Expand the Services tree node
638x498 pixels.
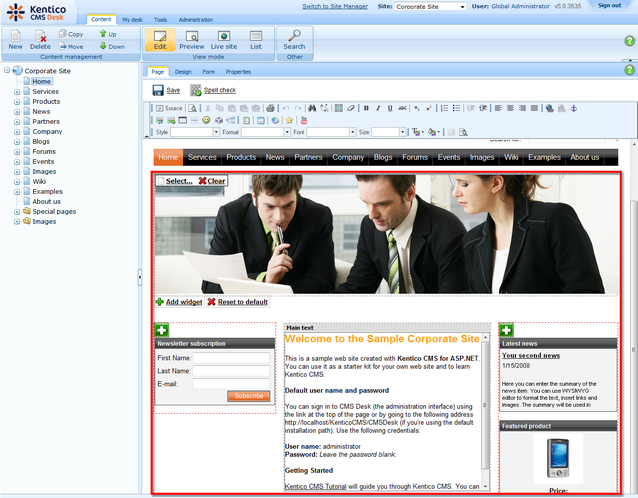[17, 92]
